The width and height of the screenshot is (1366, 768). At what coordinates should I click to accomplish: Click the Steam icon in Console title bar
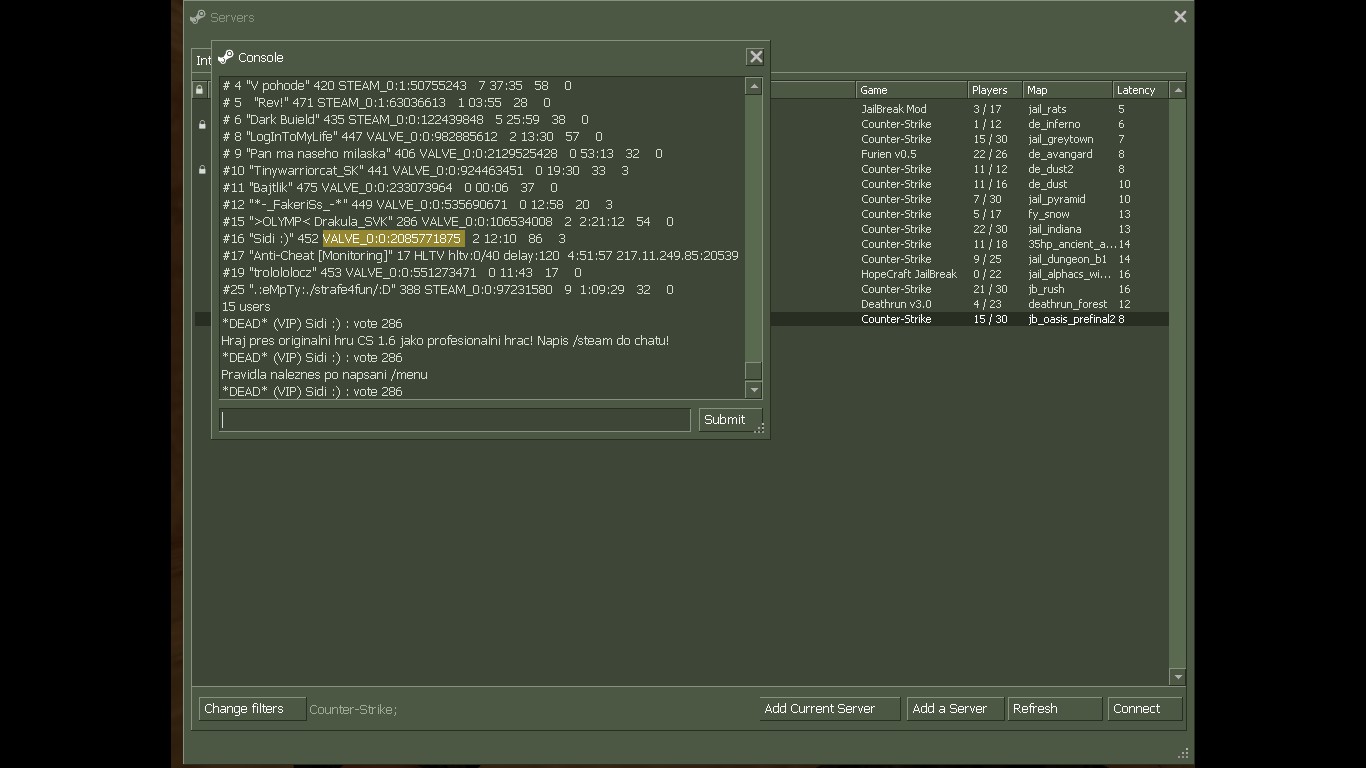pos(226,57)
